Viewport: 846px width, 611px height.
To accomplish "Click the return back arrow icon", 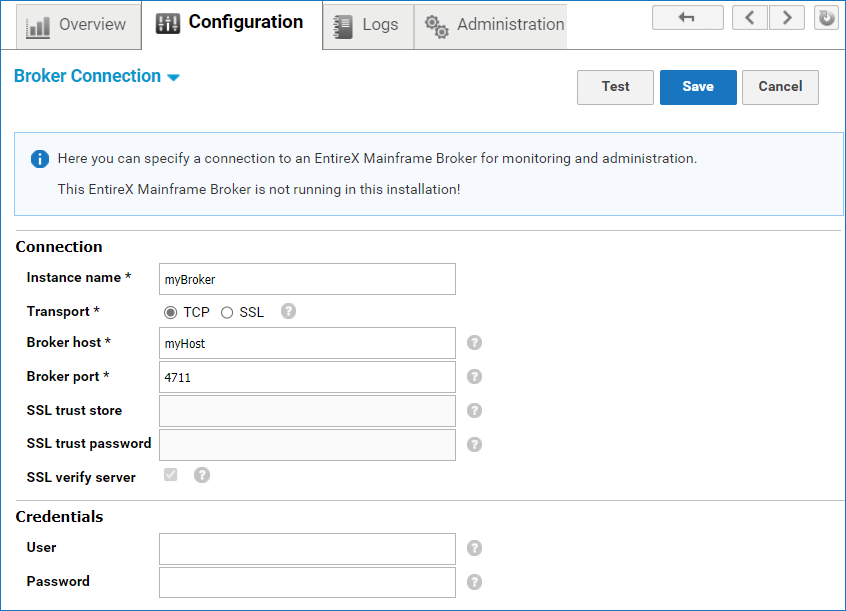I will click(687, 18).
